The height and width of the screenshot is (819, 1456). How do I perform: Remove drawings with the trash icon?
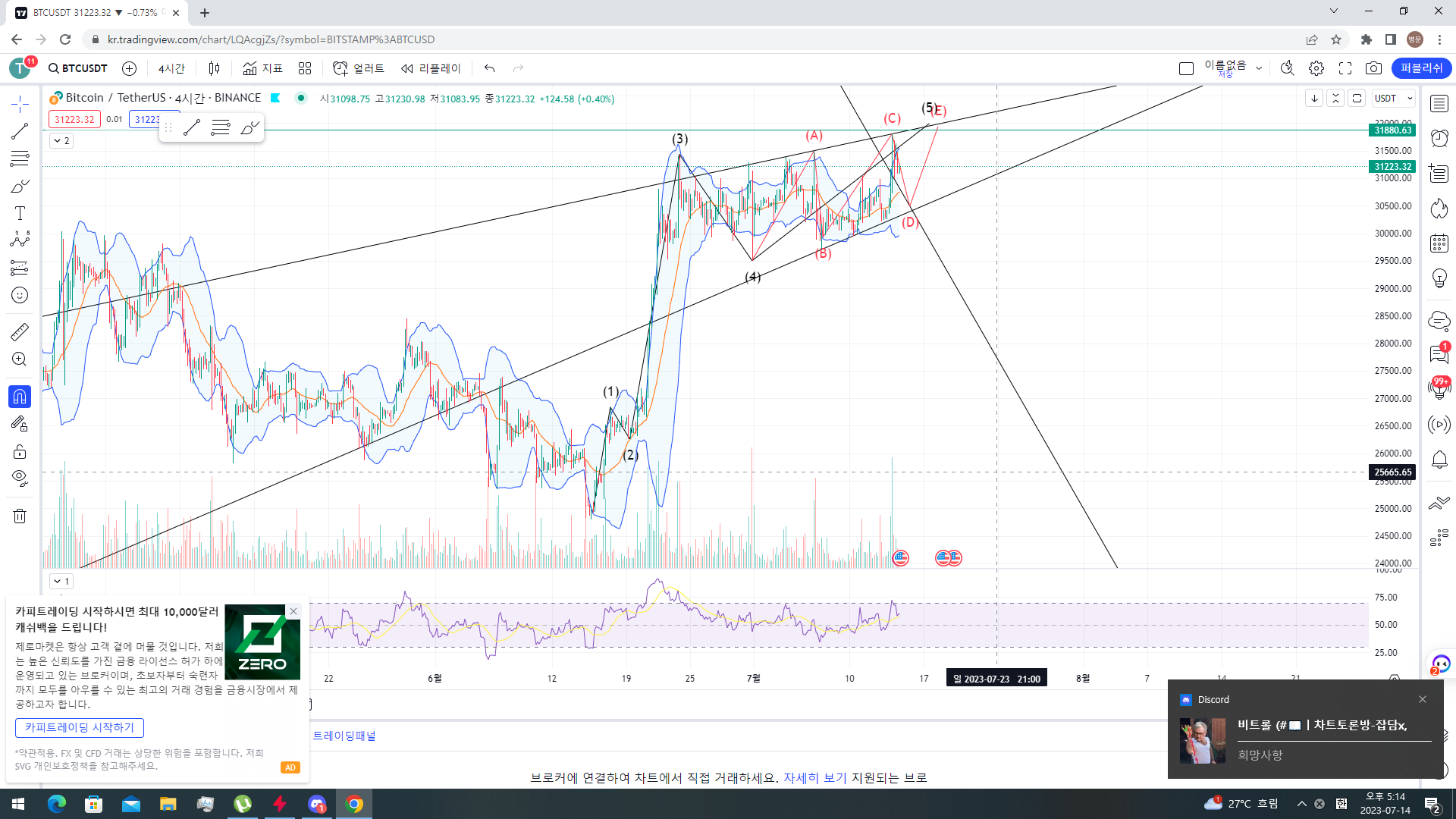click(x=20, y=516)
